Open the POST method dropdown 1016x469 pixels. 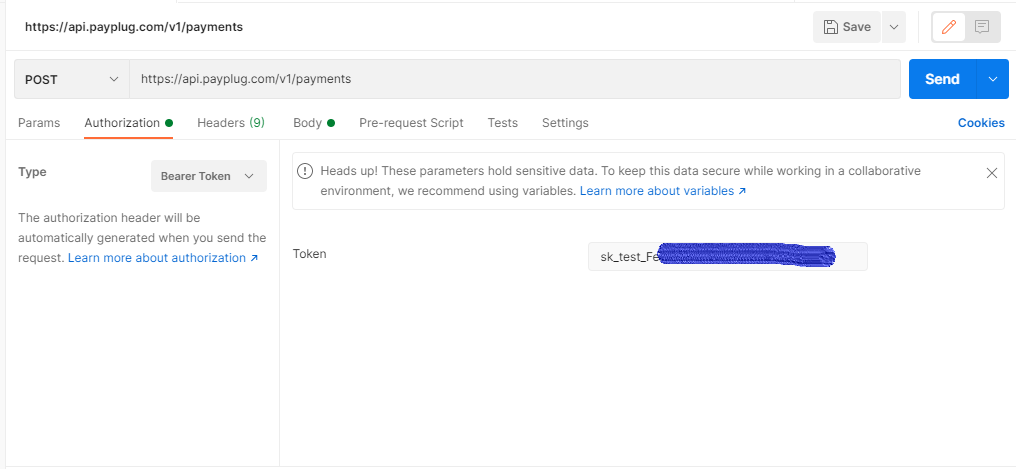coord(72,79)
